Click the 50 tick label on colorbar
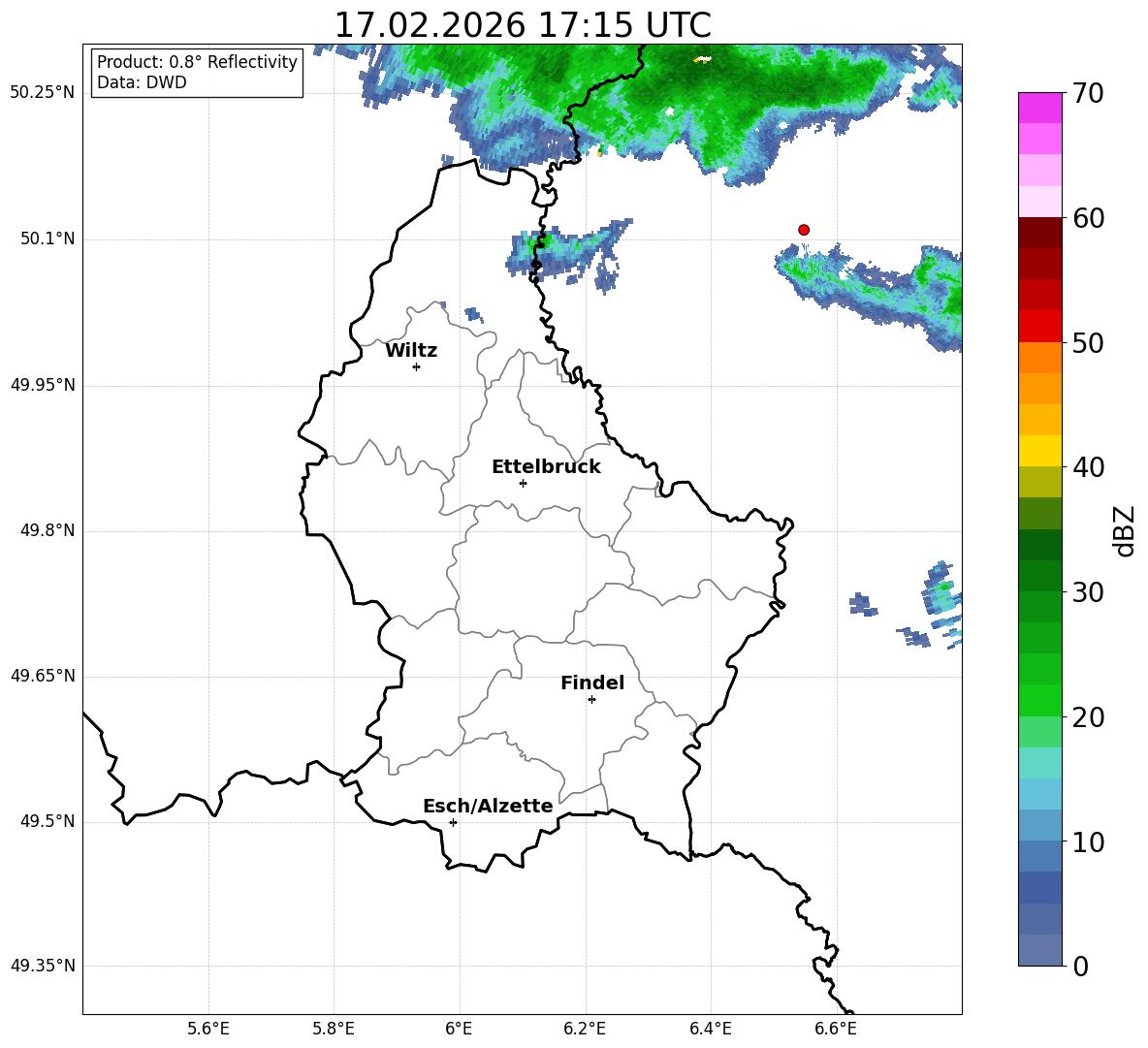1148x1048 pixels. [1088, 342]
